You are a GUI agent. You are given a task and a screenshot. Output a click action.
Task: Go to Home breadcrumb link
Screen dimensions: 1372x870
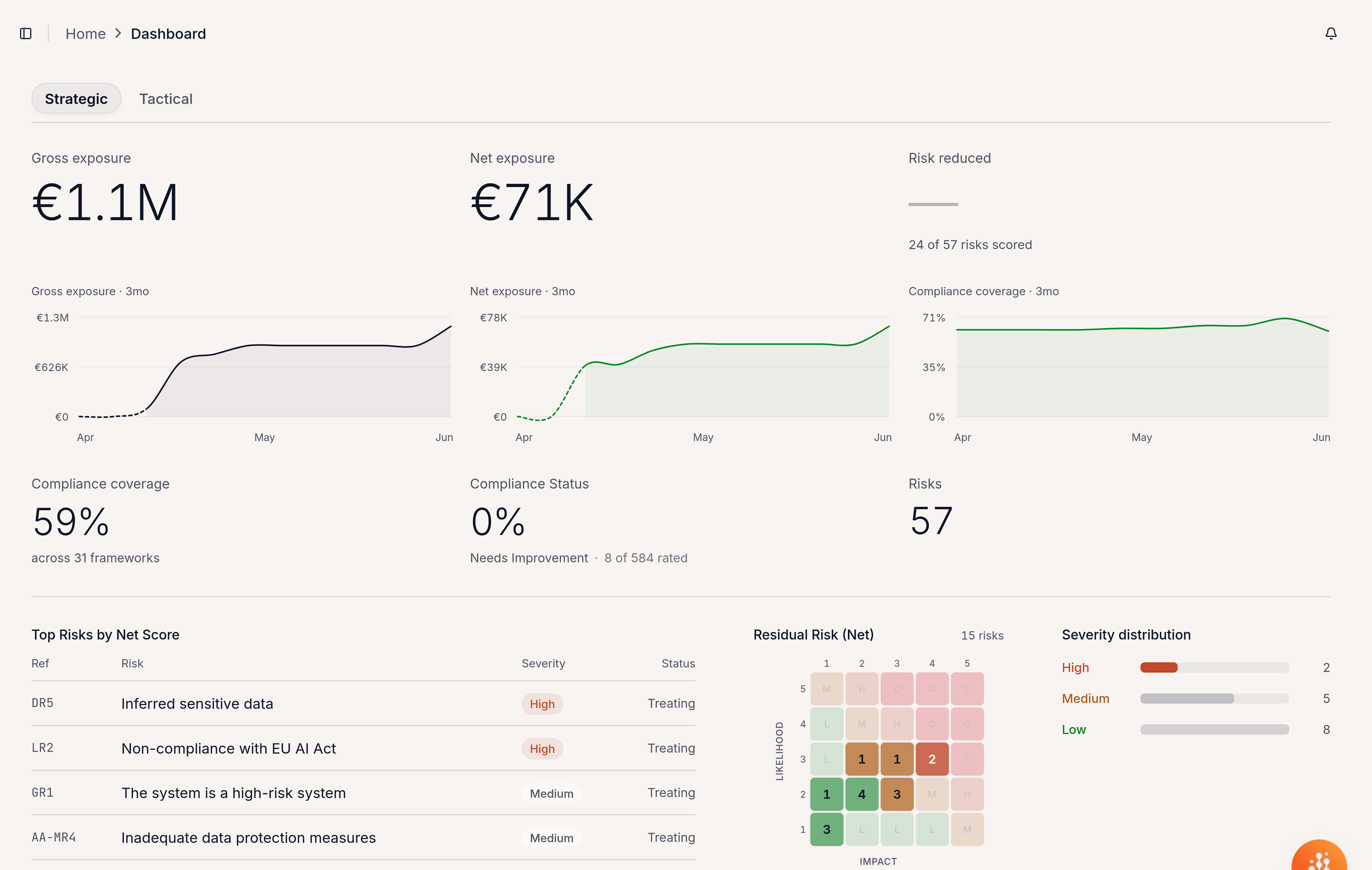[85, 34]
